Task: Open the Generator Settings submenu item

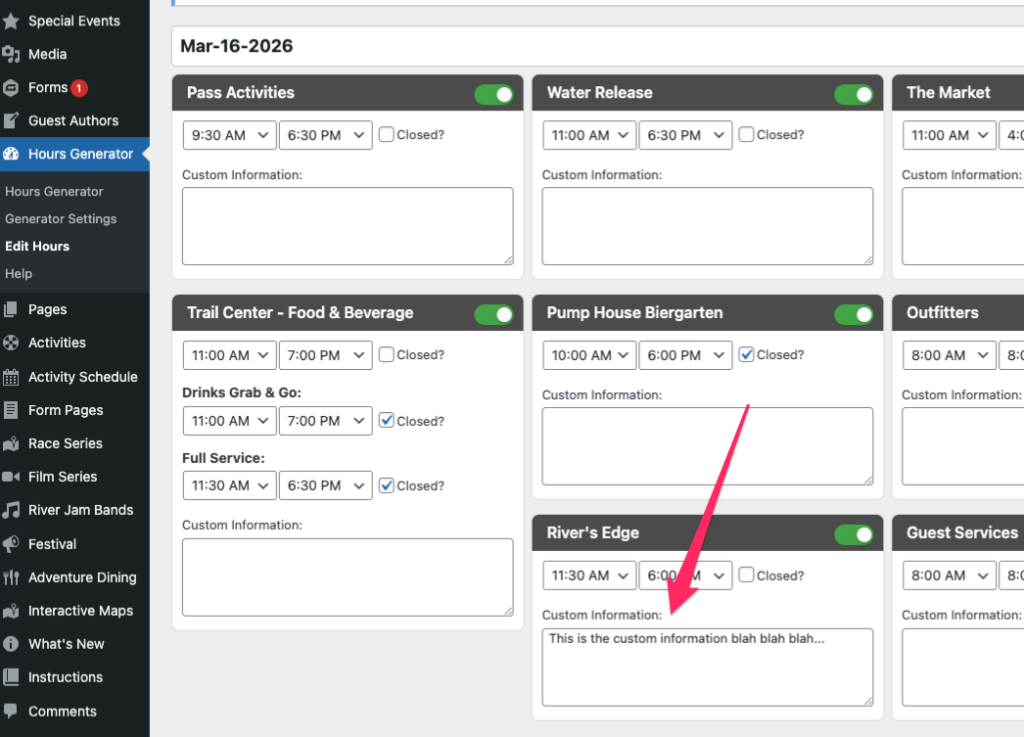Action: click(x=61, y=219)
